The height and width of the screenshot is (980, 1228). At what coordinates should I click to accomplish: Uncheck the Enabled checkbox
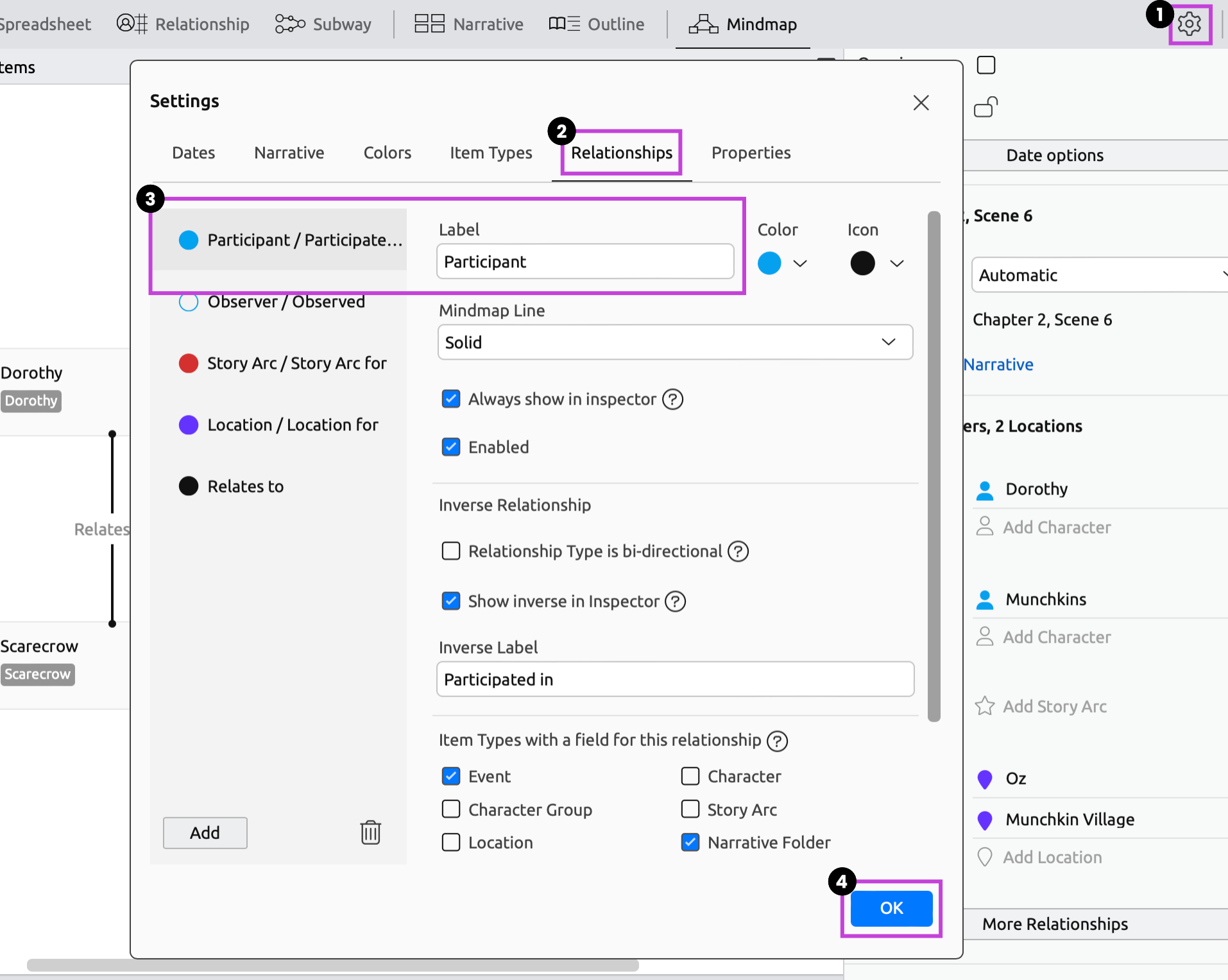click(x=451, y=447)
